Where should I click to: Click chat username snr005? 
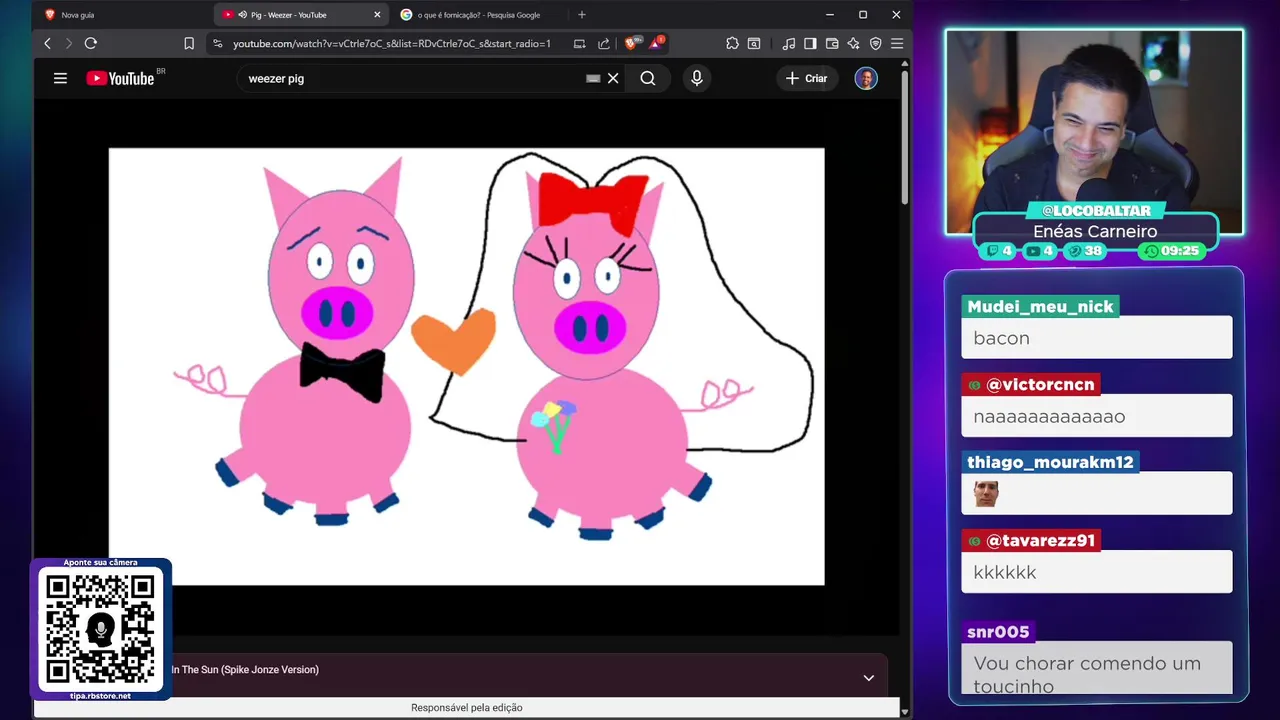pyautogui.click(x=998, y=632)
